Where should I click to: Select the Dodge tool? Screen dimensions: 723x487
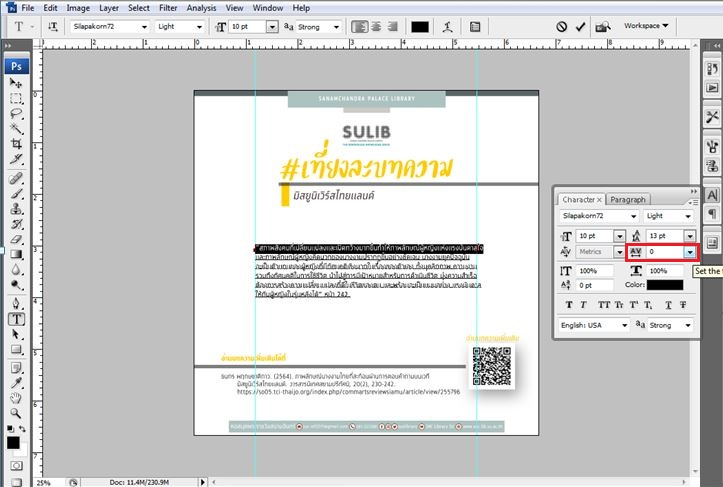[16, 285]
